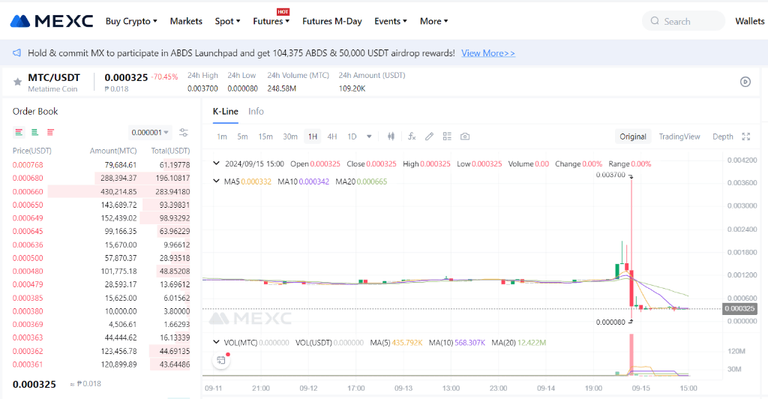Viewport: 768px width, 399px height.
Task: Show only sell orders in order book
Action: [x=50, y=132]
